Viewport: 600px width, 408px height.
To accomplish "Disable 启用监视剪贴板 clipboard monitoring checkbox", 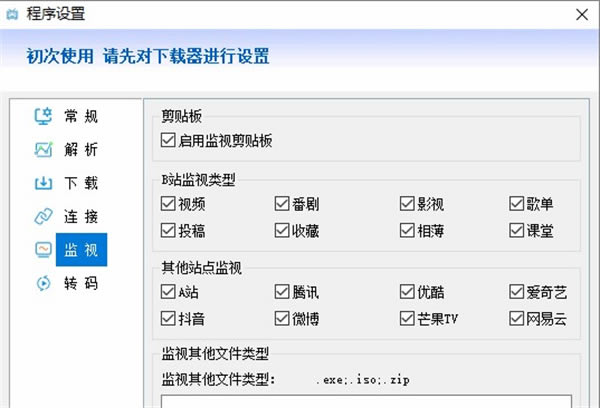I will [167, 141].
